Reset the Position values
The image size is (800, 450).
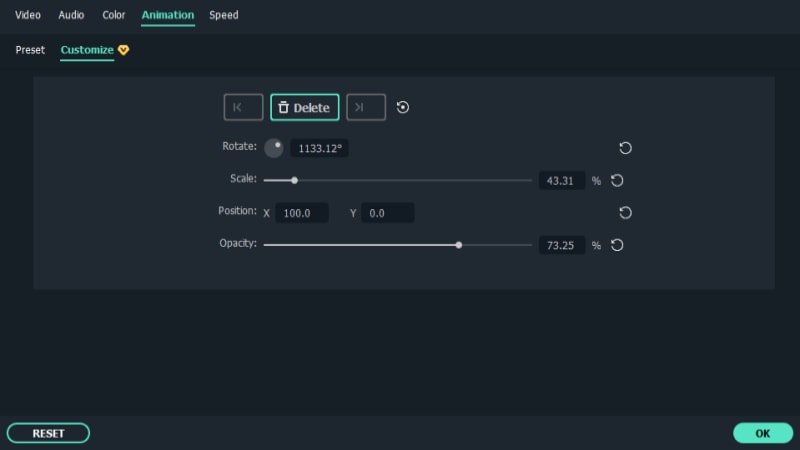click(x=625, y=213)
